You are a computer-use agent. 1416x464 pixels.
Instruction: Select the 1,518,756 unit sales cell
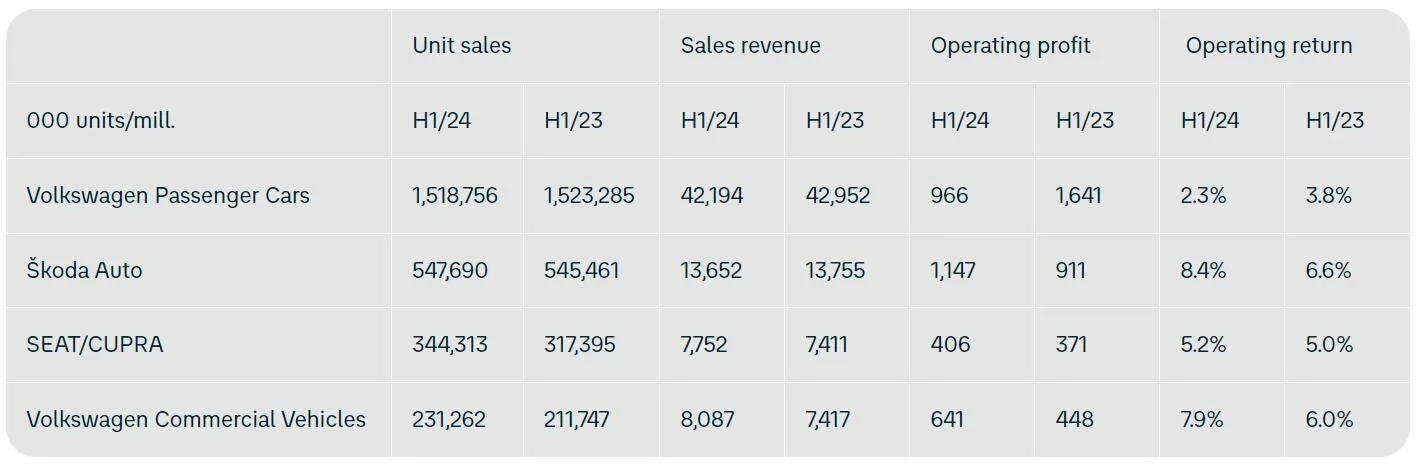[x=454, y=196]
